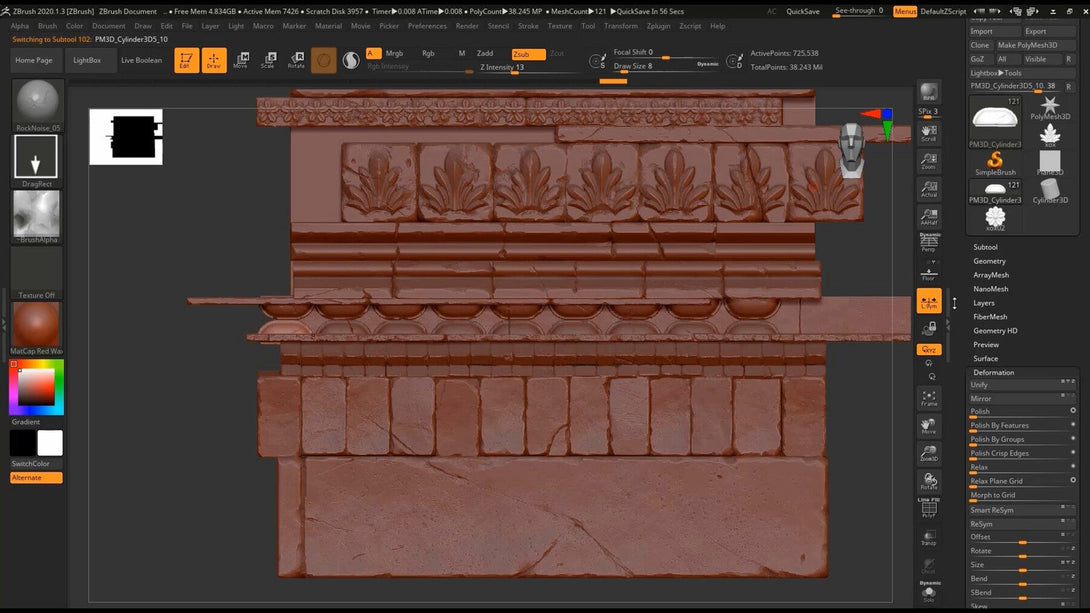Screen dimensions: 1090x613
Task: Open the Material menu
Action: click(x=328, y=26)
